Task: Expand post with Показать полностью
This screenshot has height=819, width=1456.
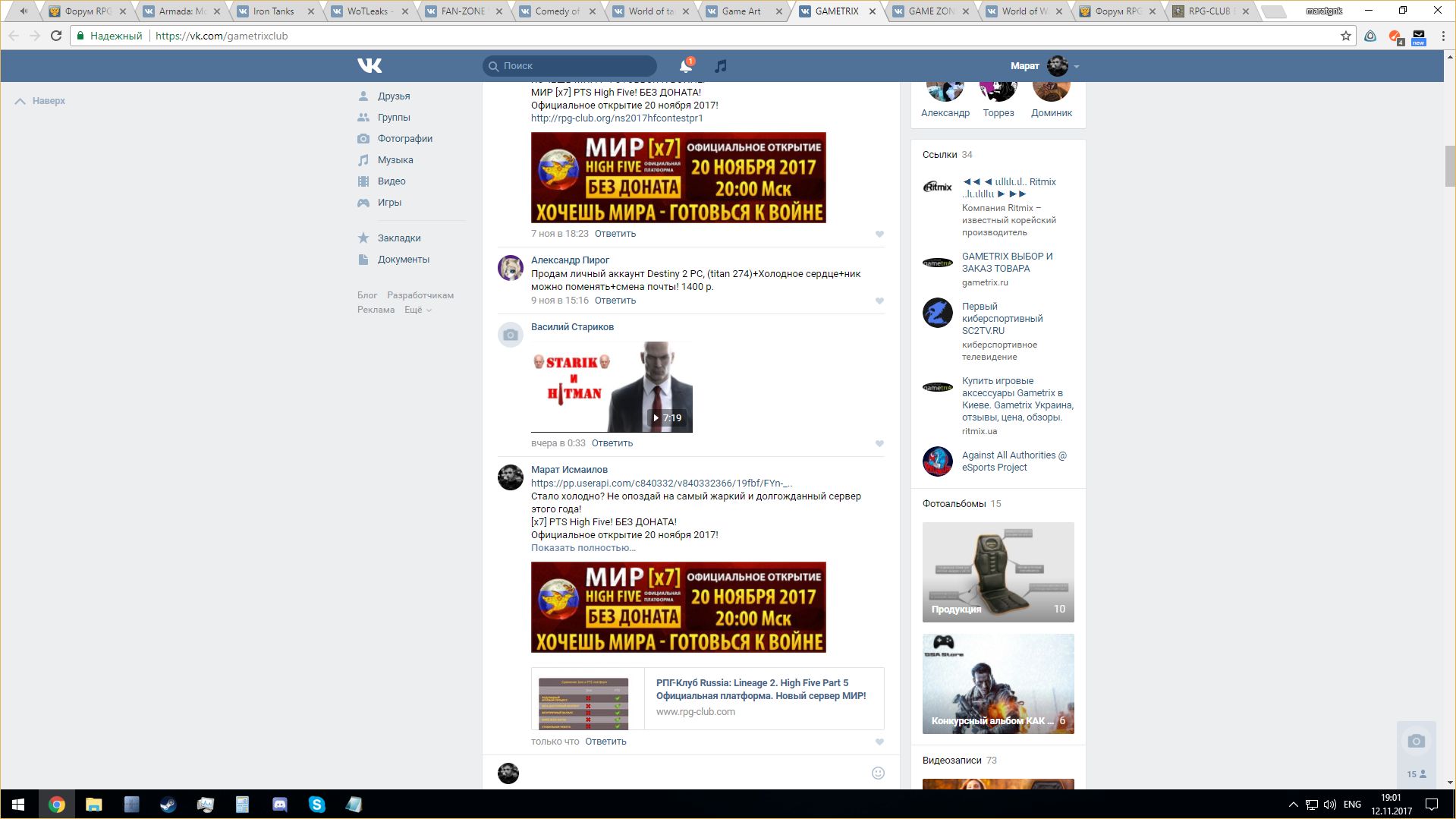Action: 583,548
